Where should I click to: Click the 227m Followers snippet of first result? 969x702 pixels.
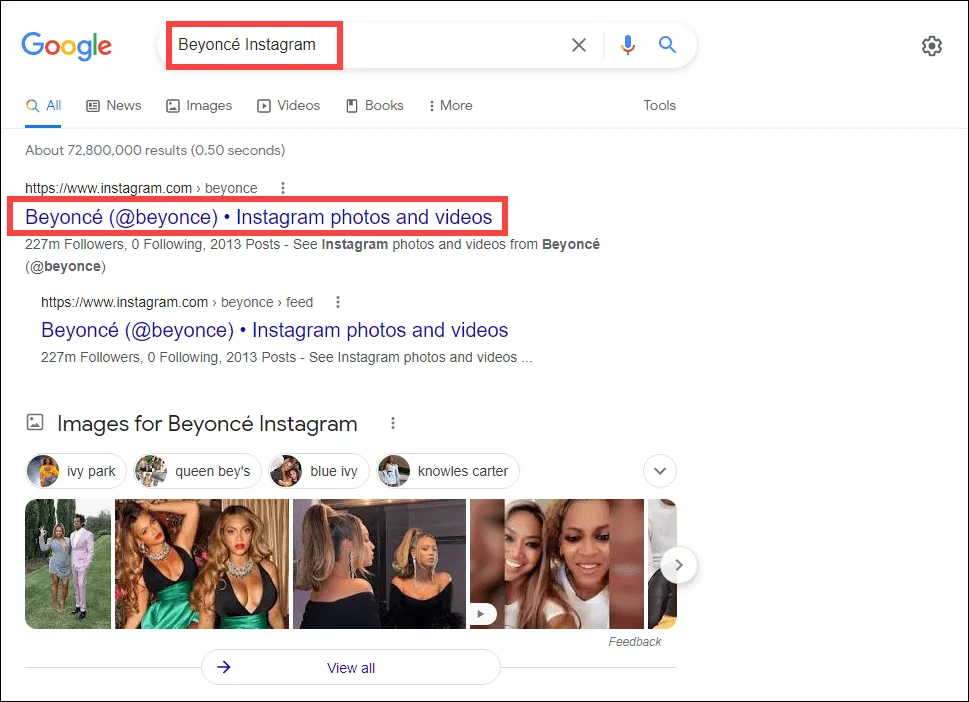pos(312,255)
